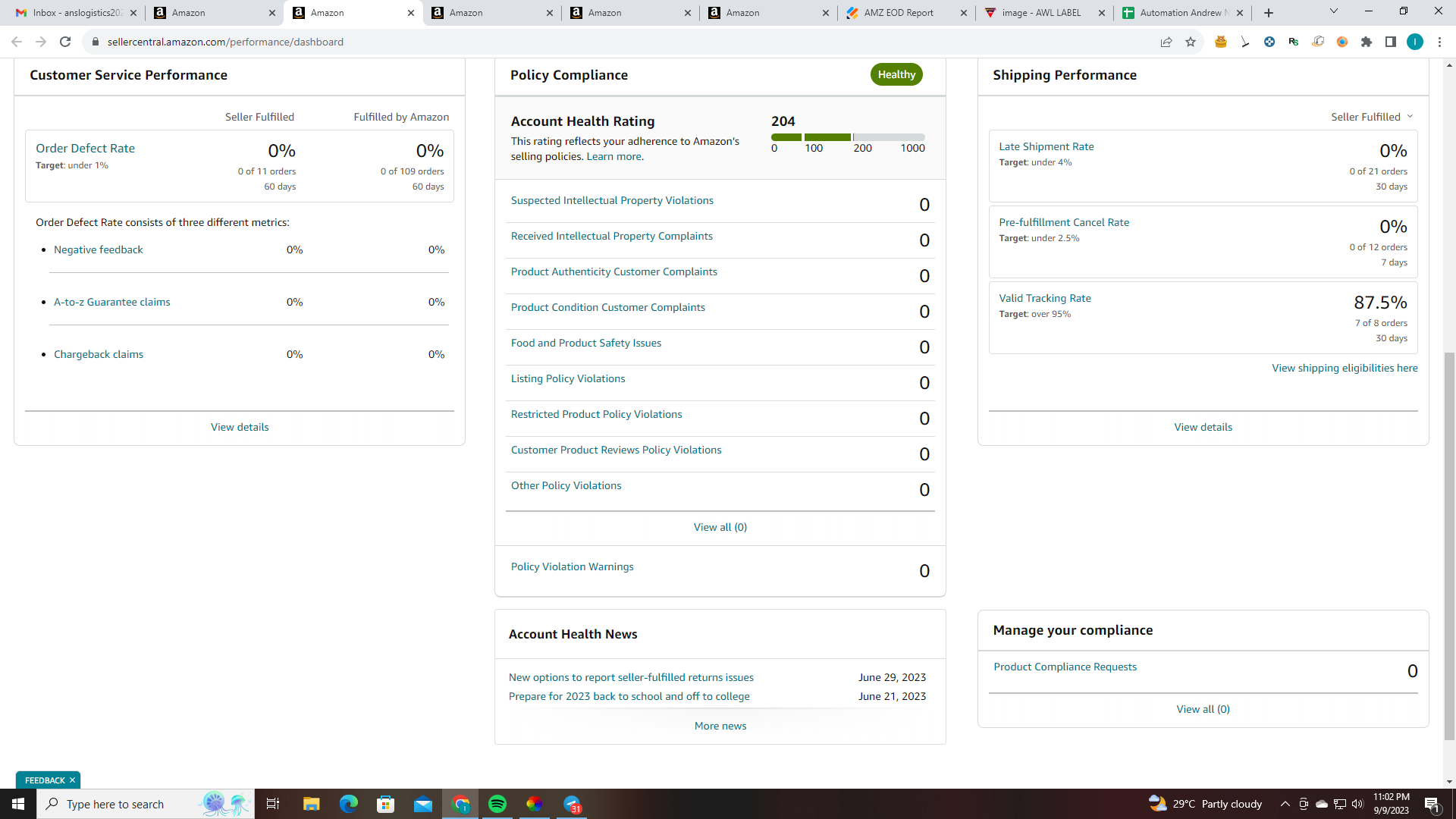
Task: View site information via the lock icon
Action: [96, 42]
